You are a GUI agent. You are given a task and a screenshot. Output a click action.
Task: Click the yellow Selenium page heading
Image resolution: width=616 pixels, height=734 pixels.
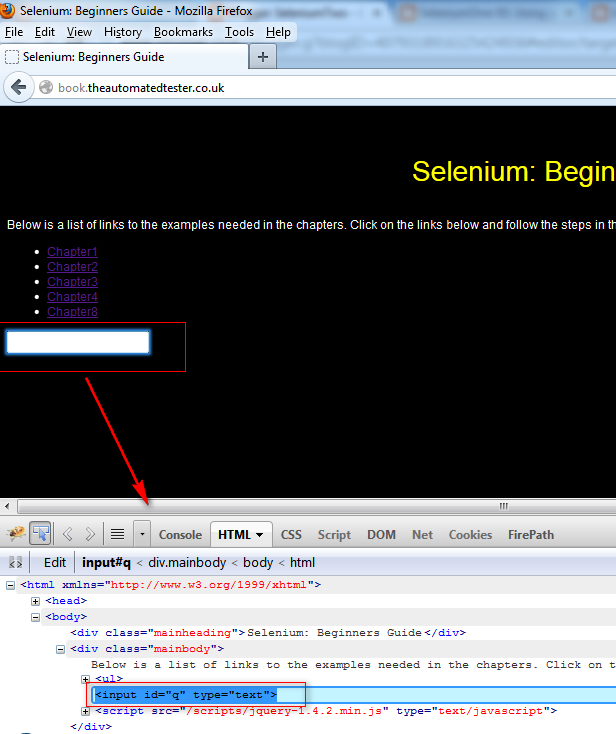pos(513,172)
